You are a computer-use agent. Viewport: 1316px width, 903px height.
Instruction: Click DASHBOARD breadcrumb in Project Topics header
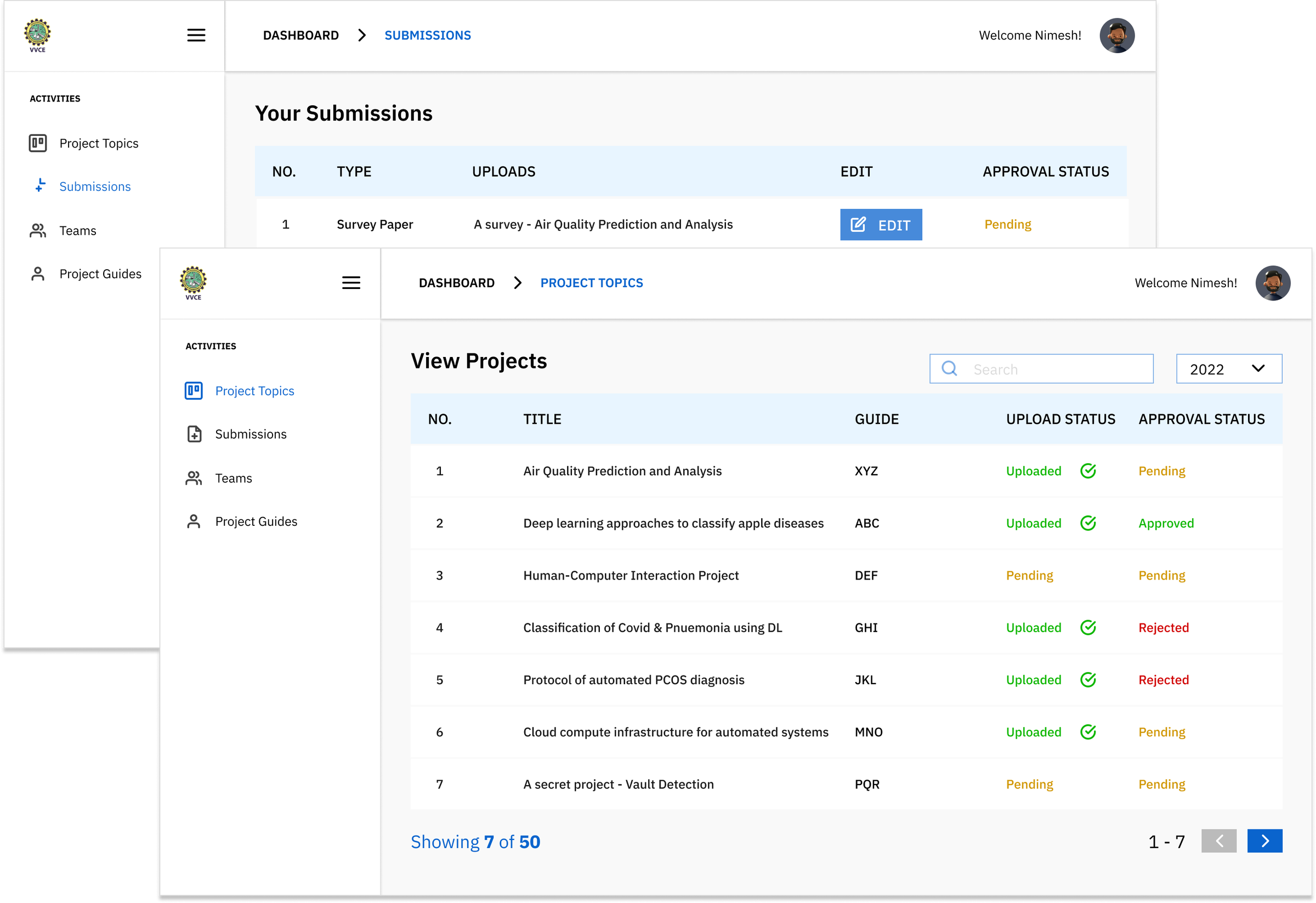456,282
